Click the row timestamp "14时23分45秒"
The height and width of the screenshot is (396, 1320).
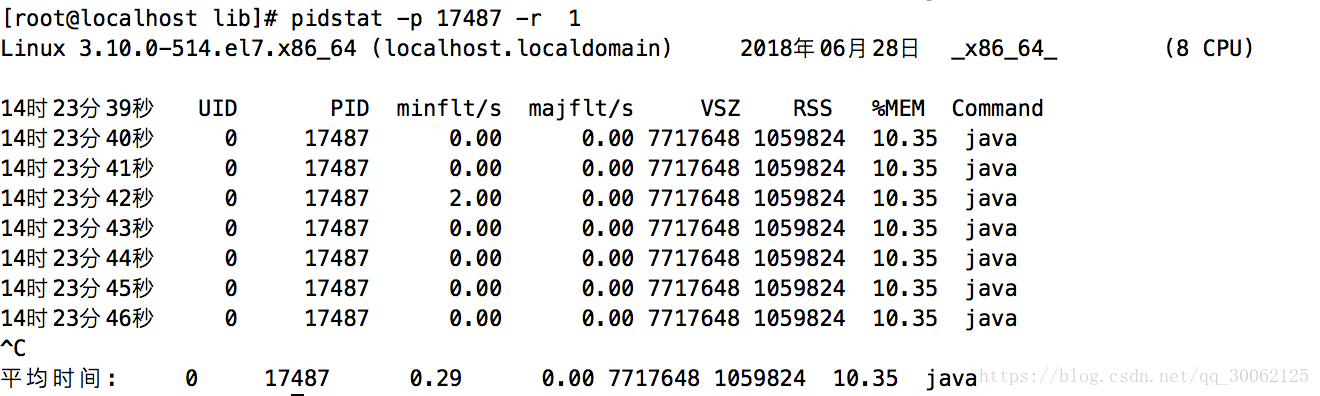click(x=77, y=288)
